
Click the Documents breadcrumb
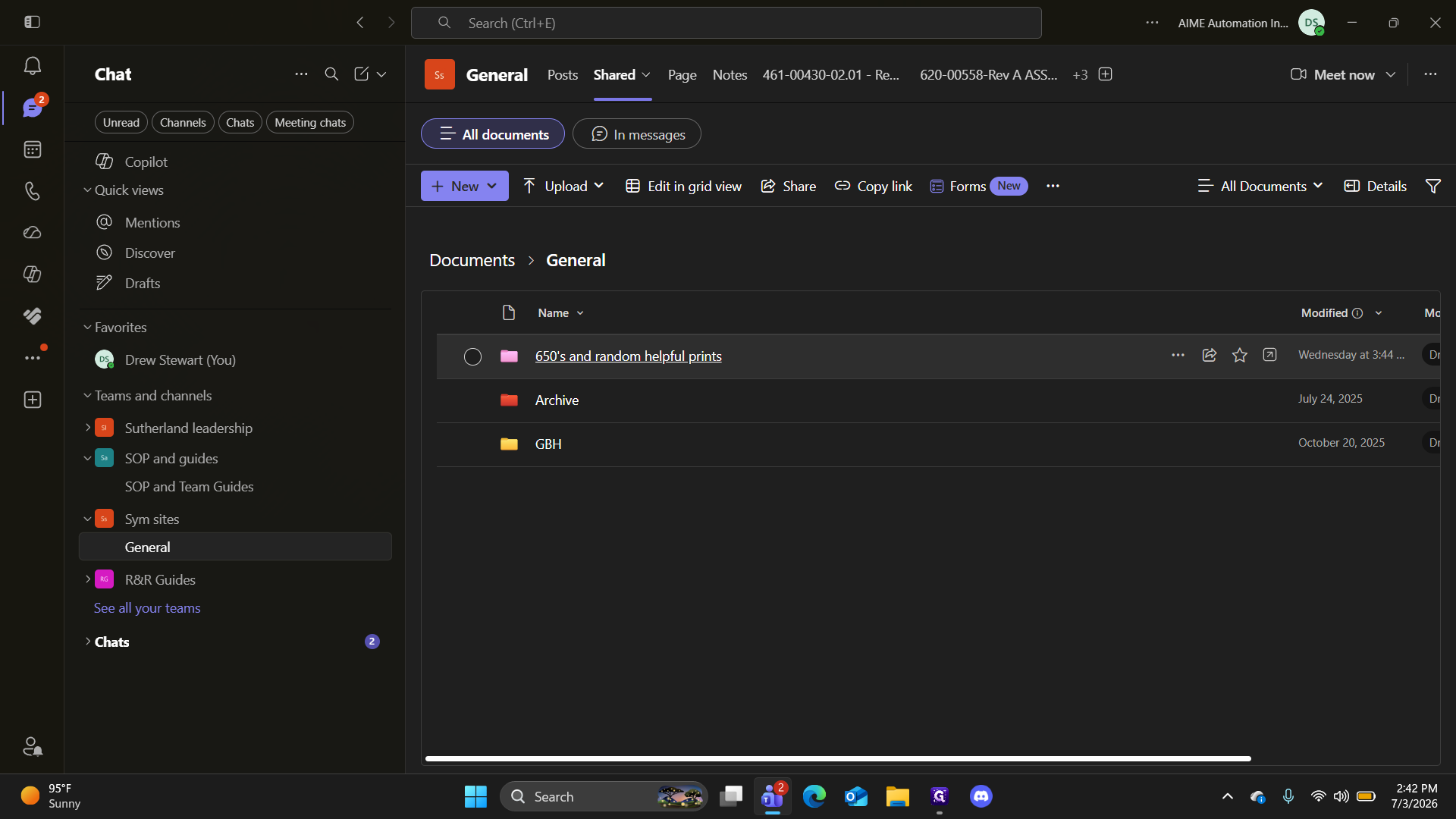point(472,260)
